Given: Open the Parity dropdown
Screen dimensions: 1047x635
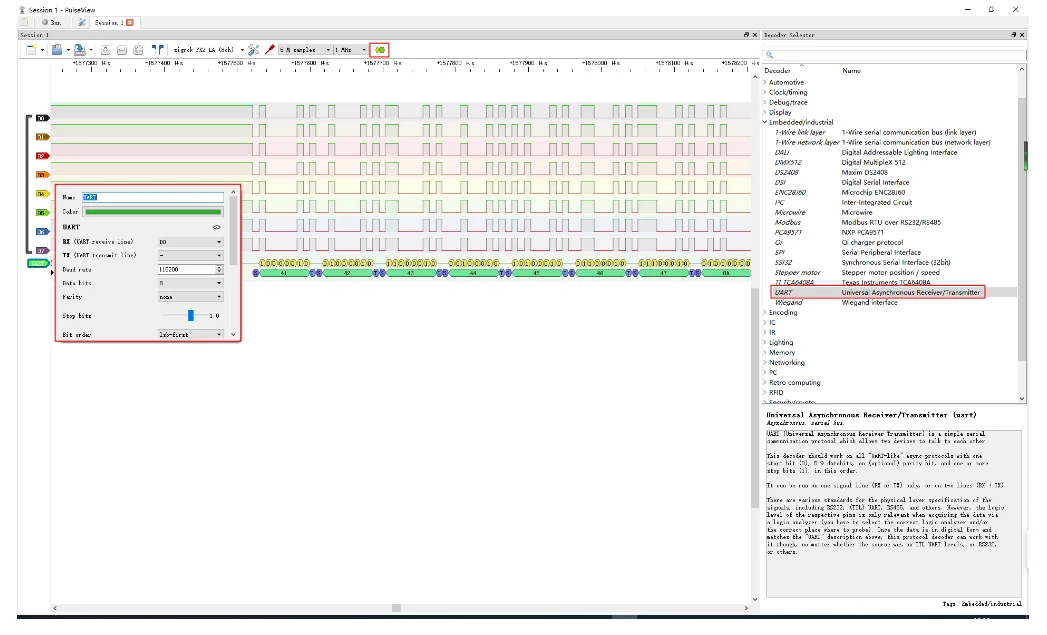Looking at the screenshot, I should coord(190,296).
